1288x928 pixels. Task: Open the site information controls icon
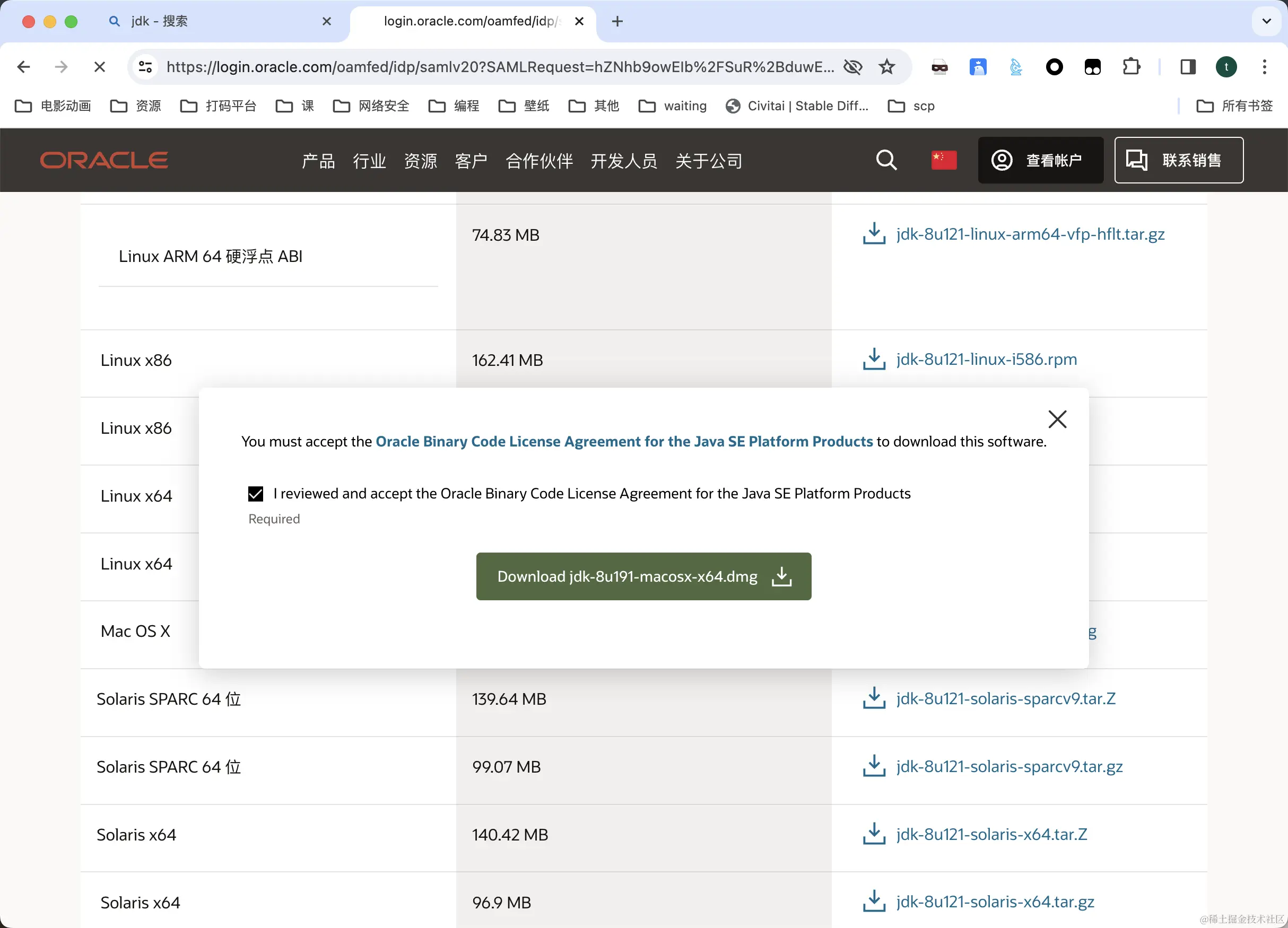pos(145,67)
